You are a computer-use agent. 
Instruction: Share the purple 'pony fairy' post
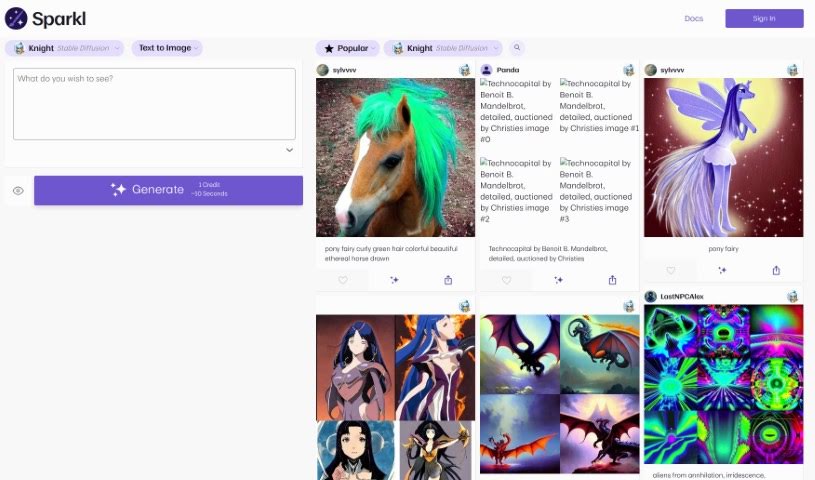tap(776, 270)
